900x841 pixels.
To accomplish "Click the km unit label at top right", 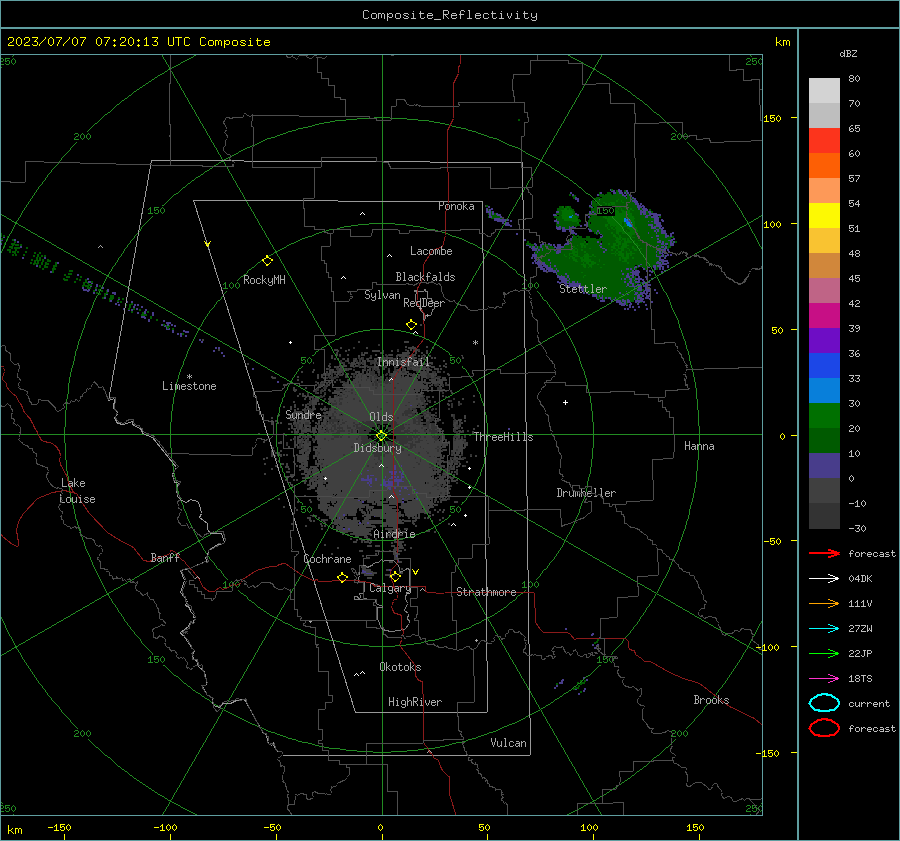I will pos(782,42).
